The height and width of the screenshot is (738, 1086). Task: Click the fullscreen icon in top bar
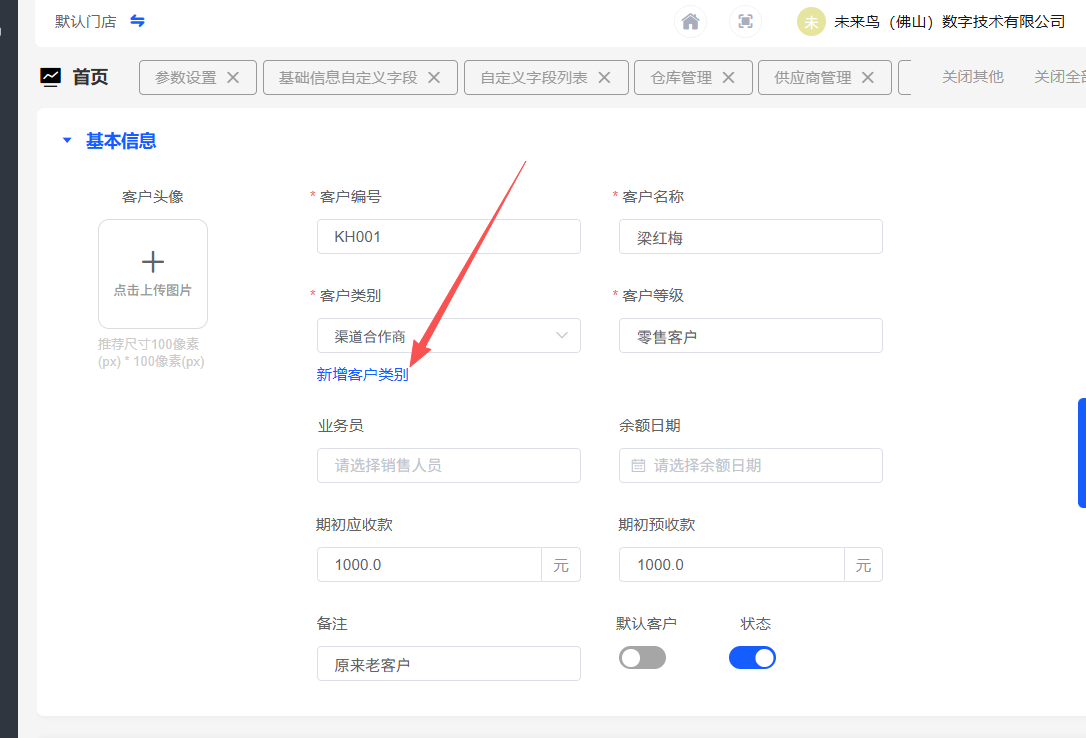[745, 21]
